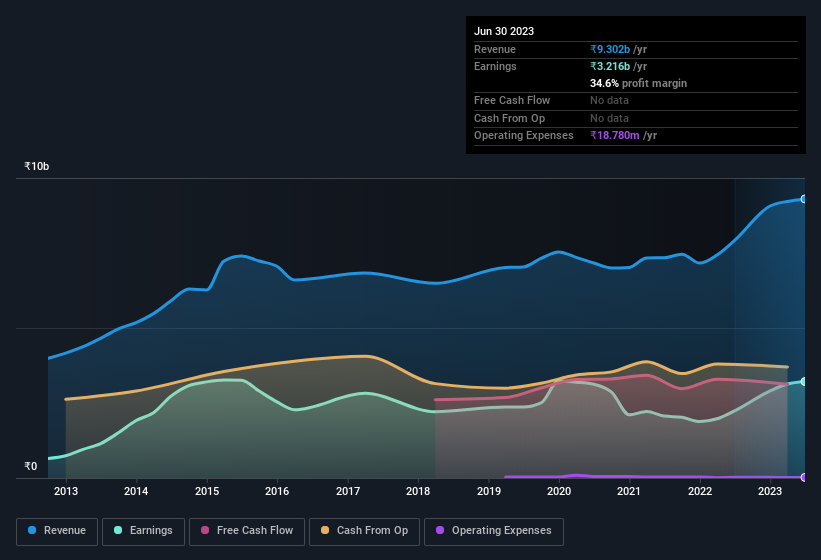Toggle the Revenue series label in legend

pos(65,530)
